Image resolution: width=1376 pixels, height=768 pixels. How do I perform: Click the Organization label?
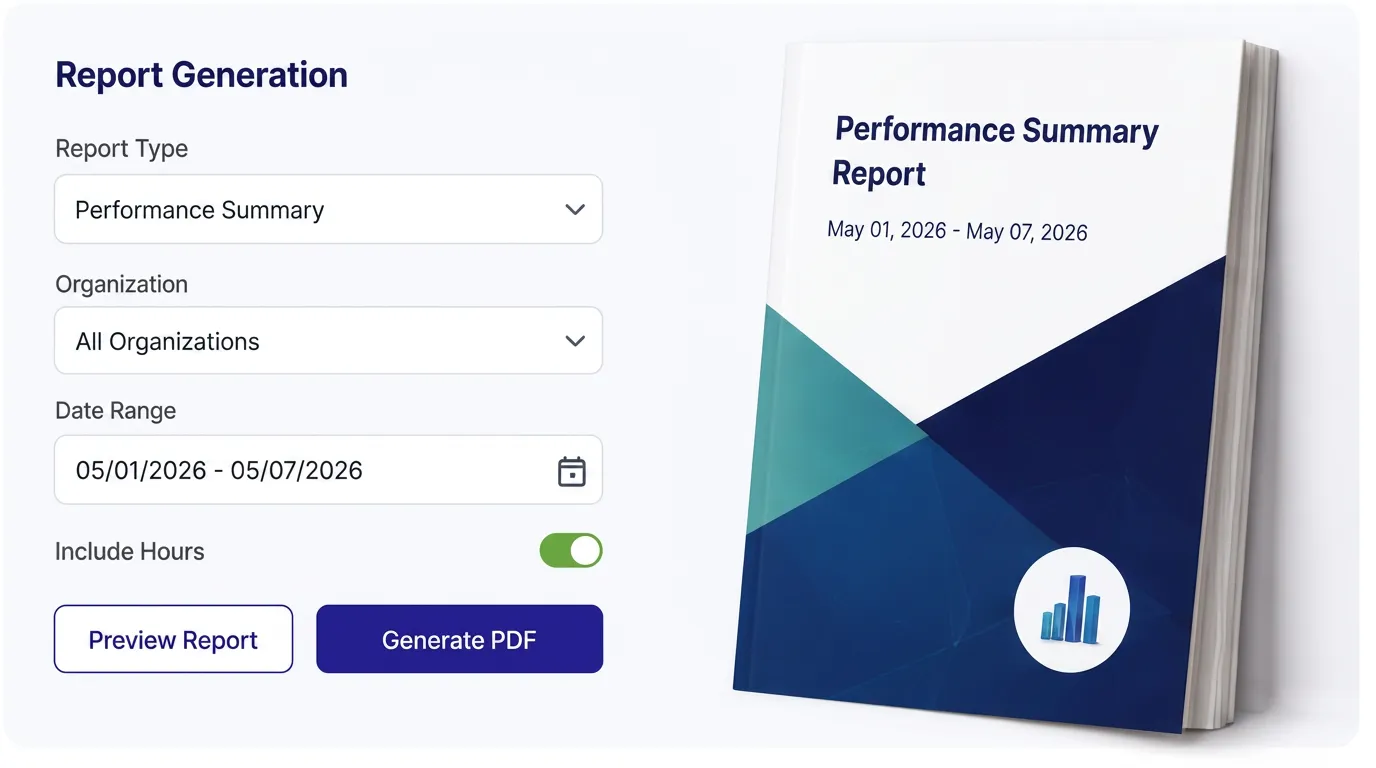point(121,284)
